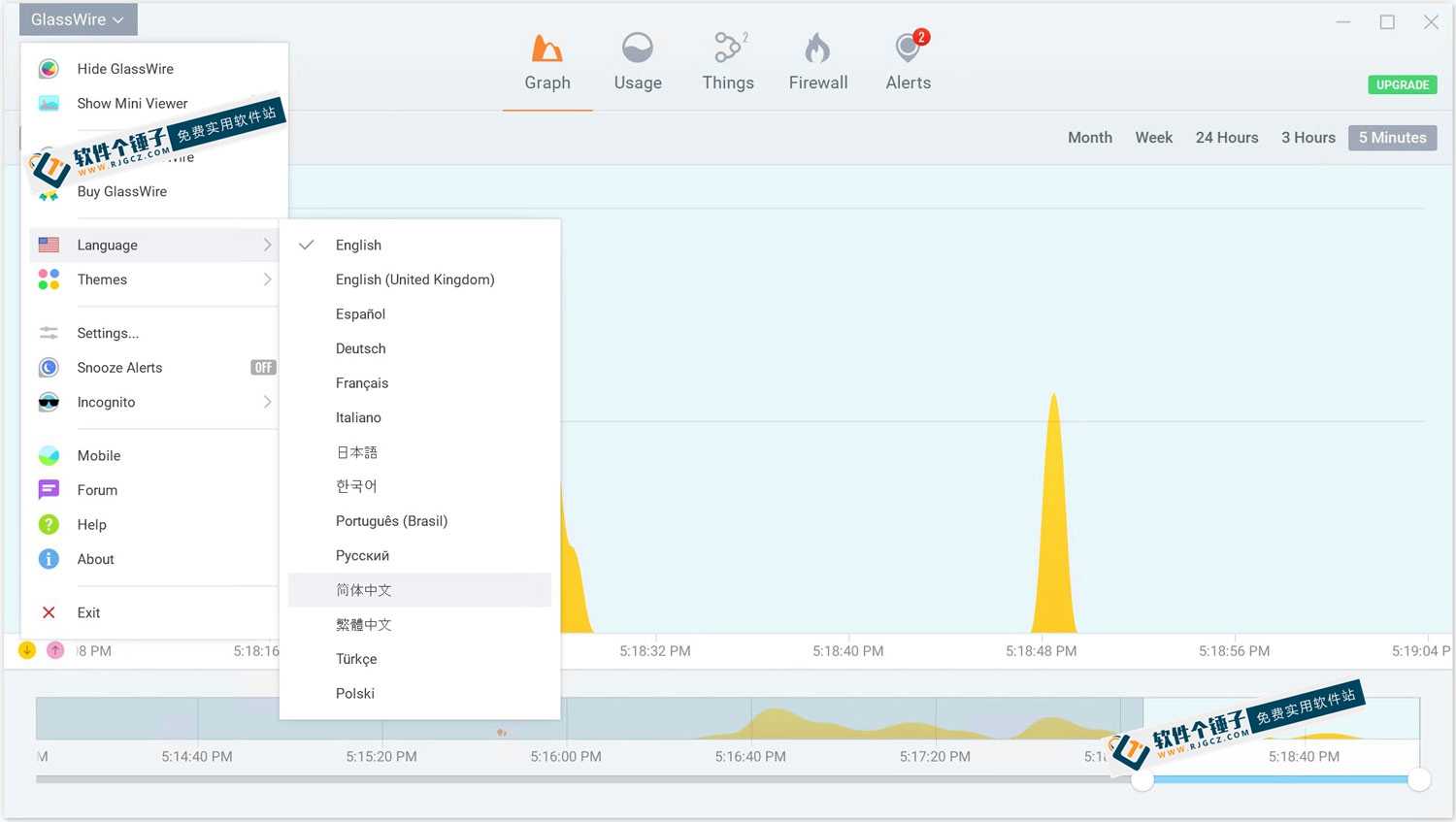The image size is (1456, 822).
Task: Click the Snooze Alerts moon icon
Action: click(x=49, y=368)
